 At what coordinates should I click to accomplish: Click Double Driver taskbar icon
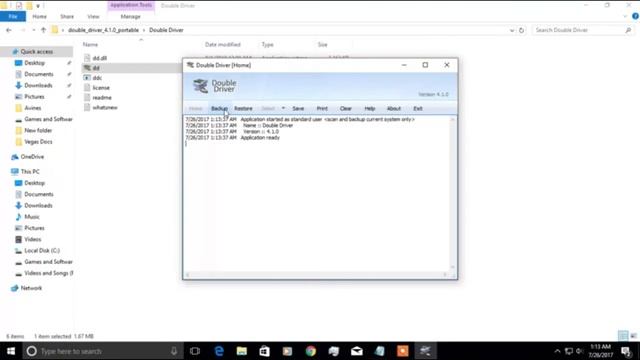425,351
